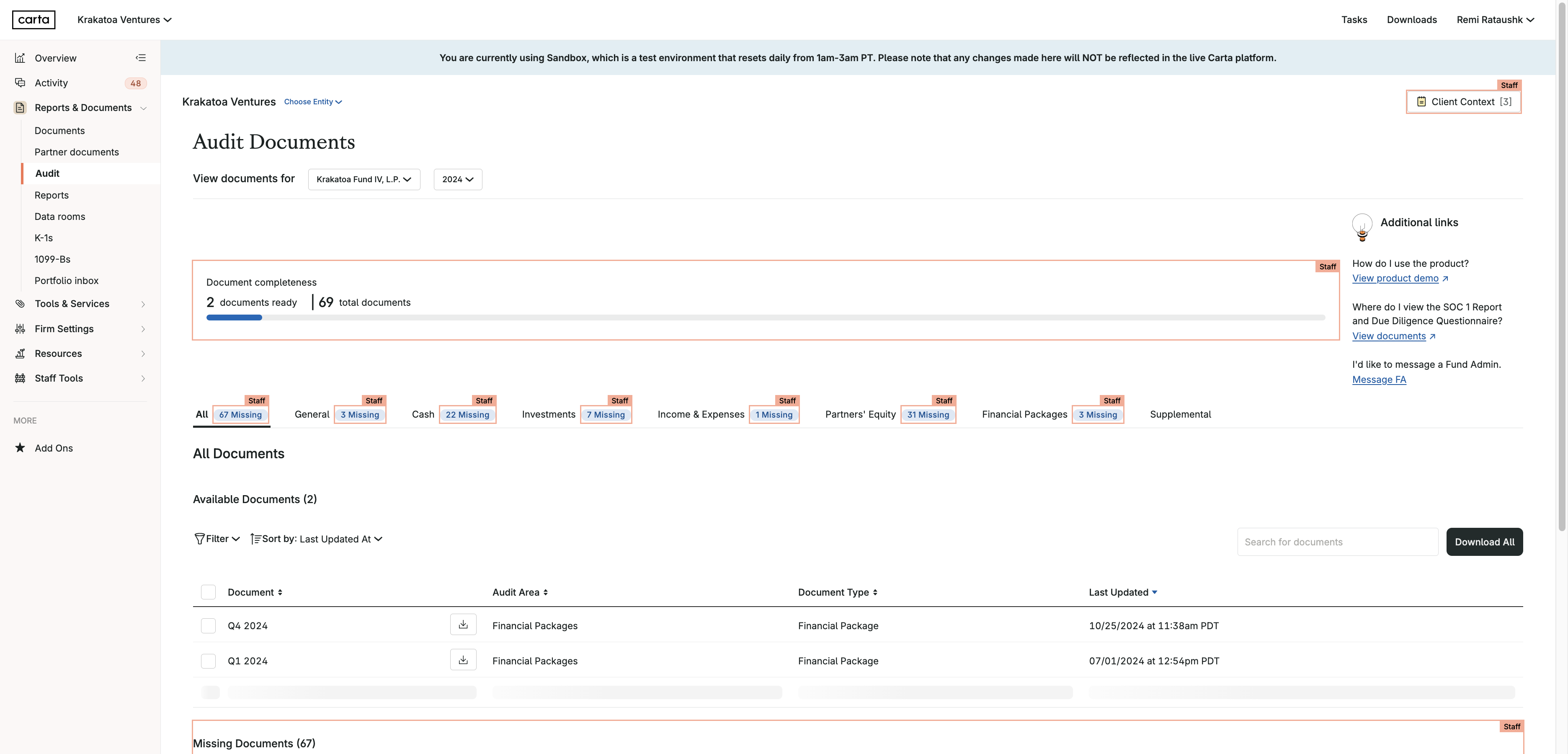Open the Krakatoa Fund IV, L.P. fund dropdown
Viewport: 1568px width, 754px height.
pyautogui.click(x=364, y=179)
